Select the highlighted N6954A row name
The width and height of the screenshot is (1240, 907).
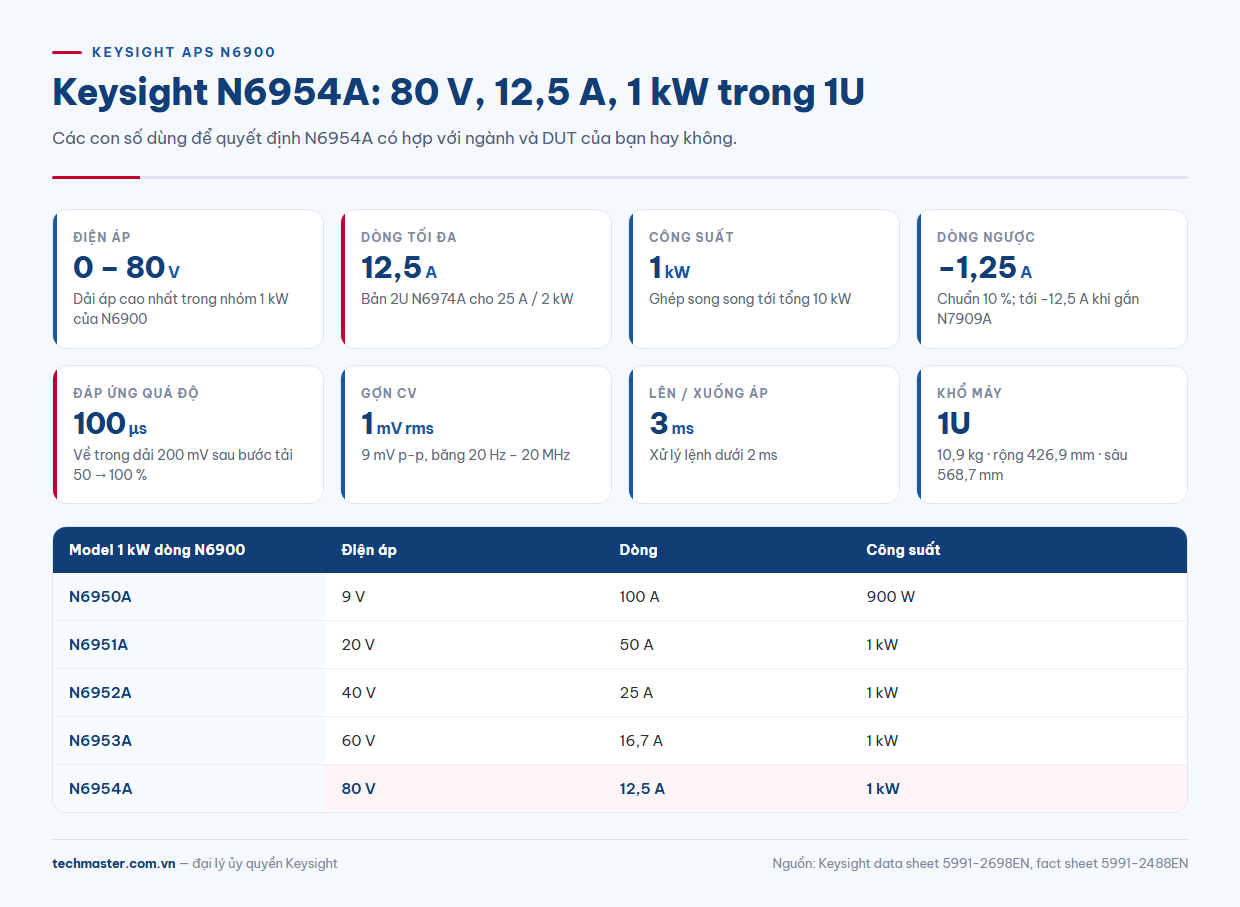pos(100,789)
